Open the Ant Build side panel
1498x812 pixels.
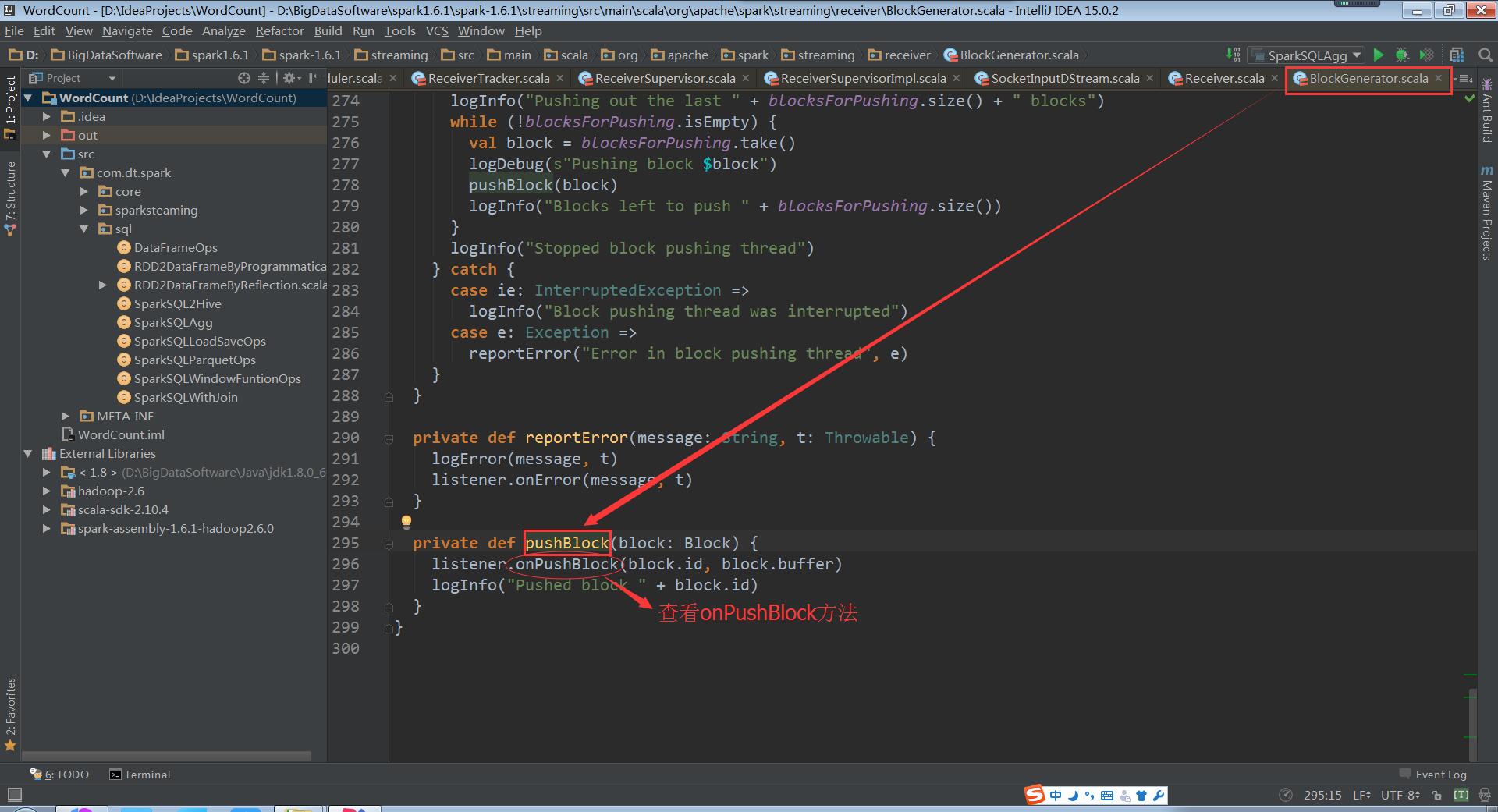click(x=1486, y=110)
